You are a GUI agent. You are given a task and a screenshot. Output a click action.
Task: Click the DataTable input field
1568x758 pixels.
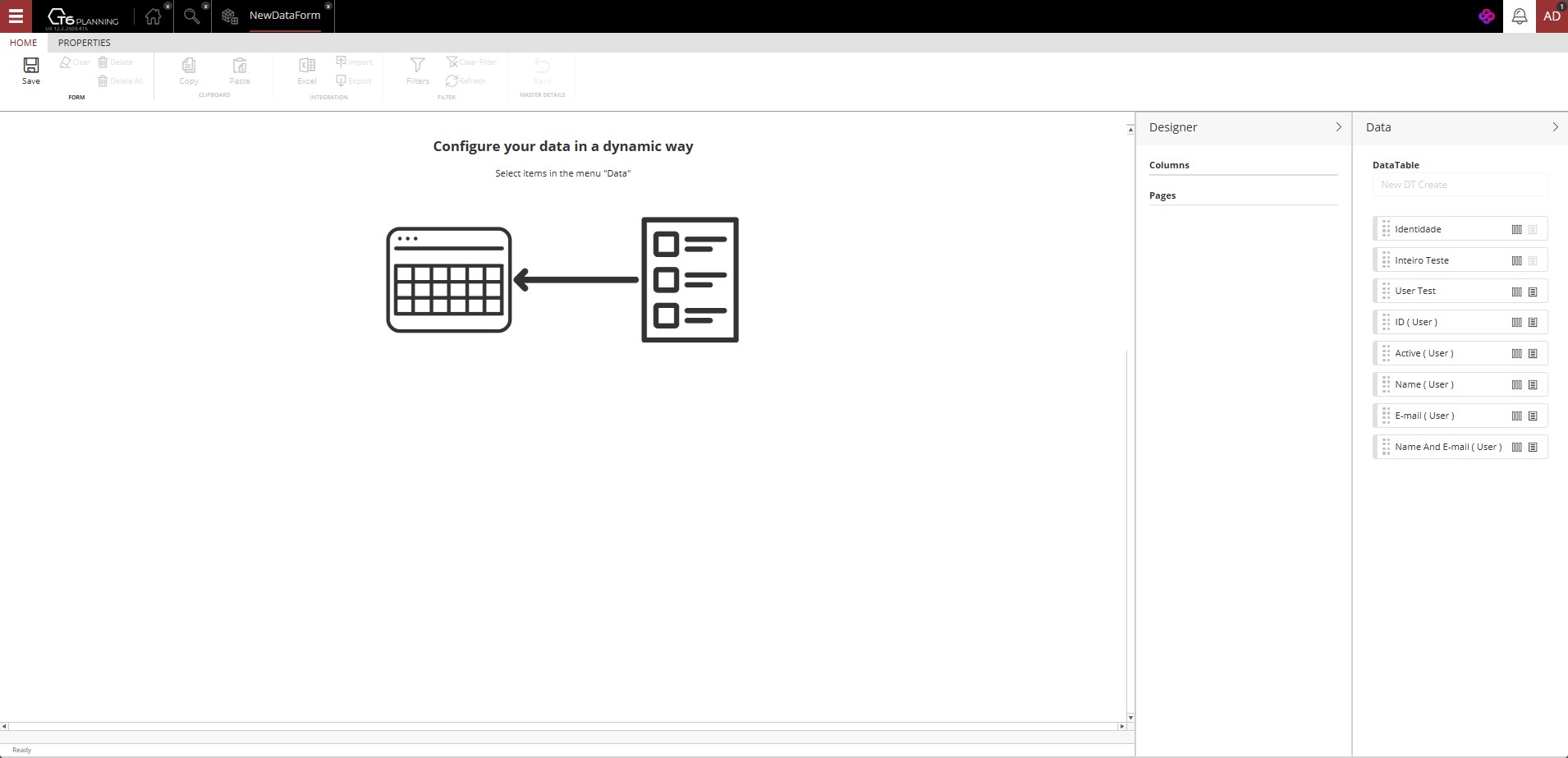[1460, 185]
